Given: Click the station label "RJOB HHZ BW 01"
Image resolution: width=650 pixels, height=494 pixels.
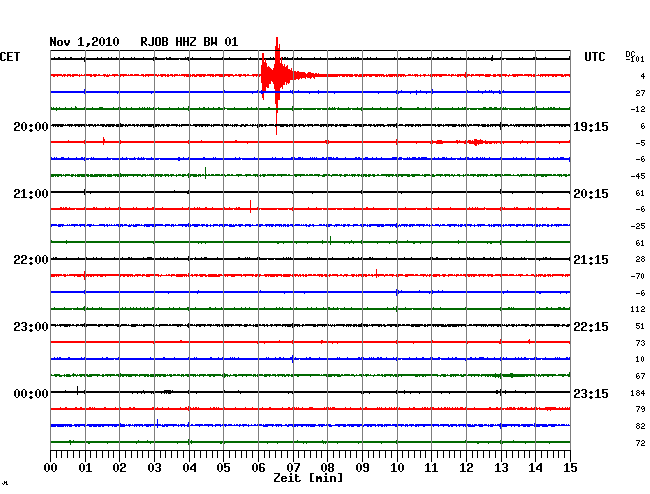Looking at the screenshot, I should pos(189,42).
